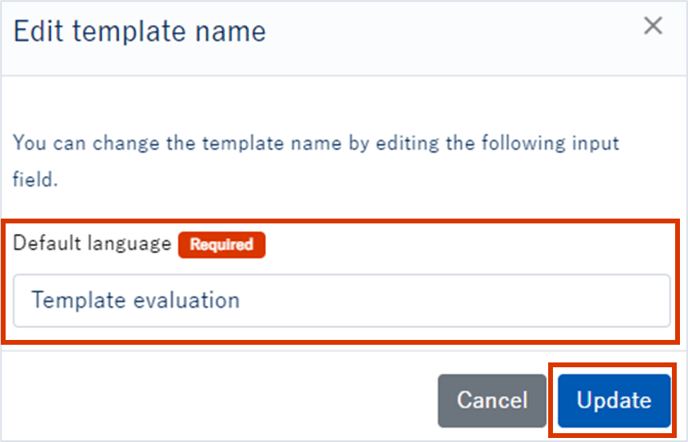Click the Update button
The image size is (688, 442).
[614, 401]
